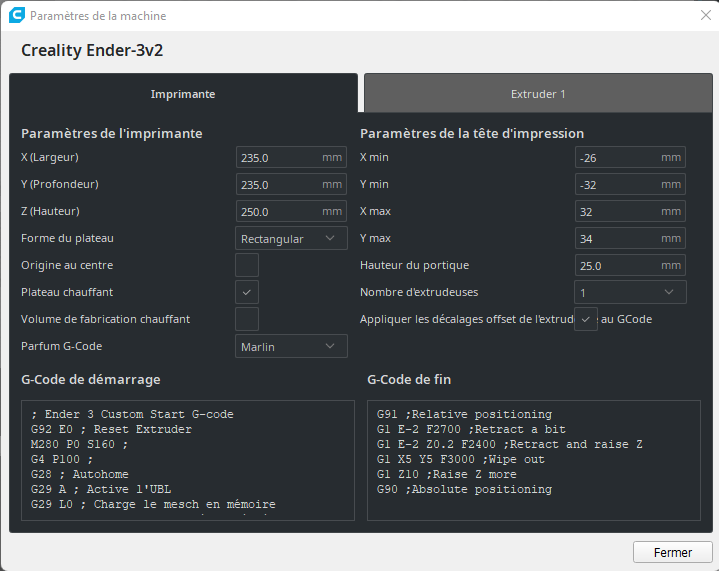Edit the Y max field
This screenshot has height=571, width=719.
click(x=630, y=238)
